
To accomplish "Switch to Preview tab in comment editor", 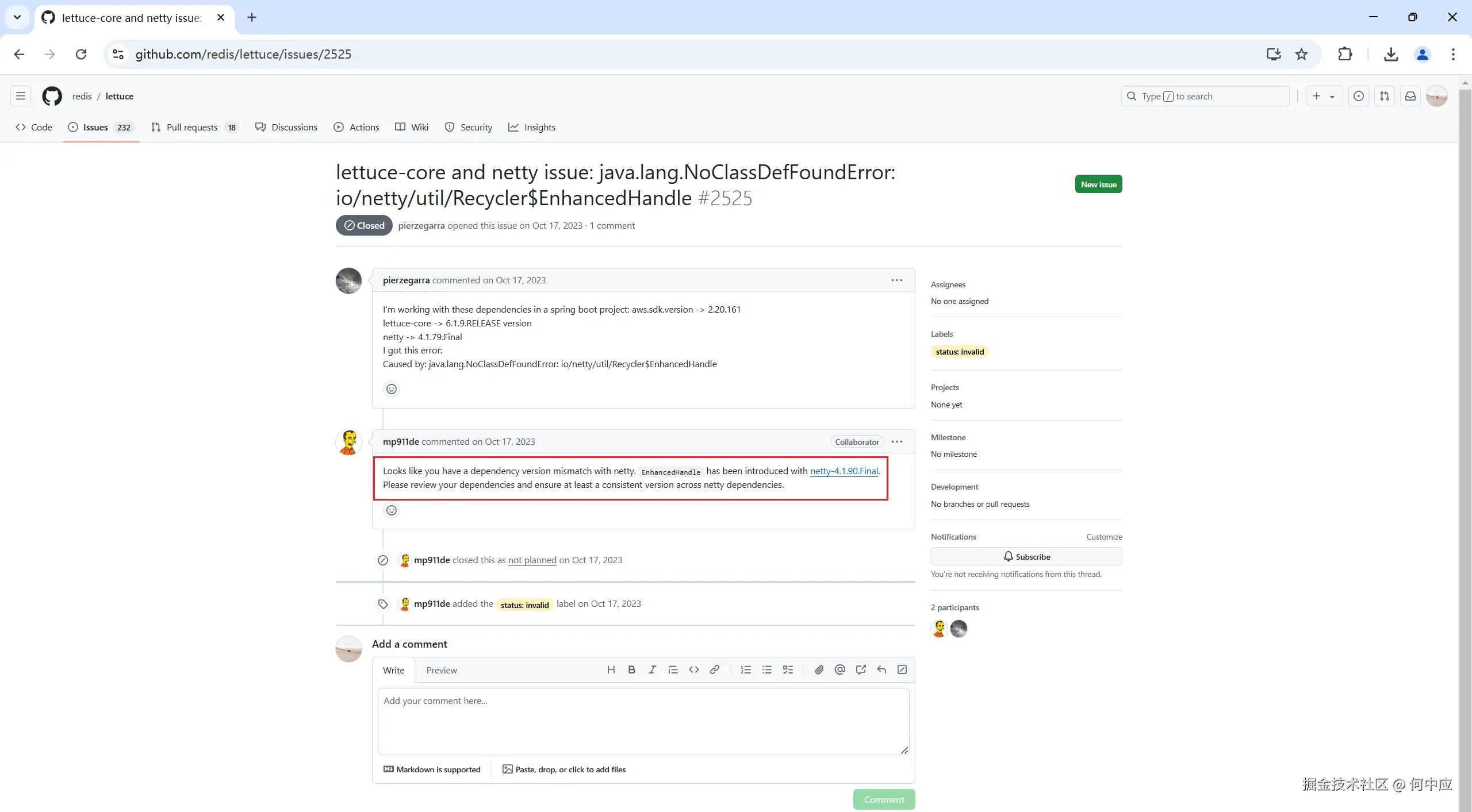I will click(442, 670).
